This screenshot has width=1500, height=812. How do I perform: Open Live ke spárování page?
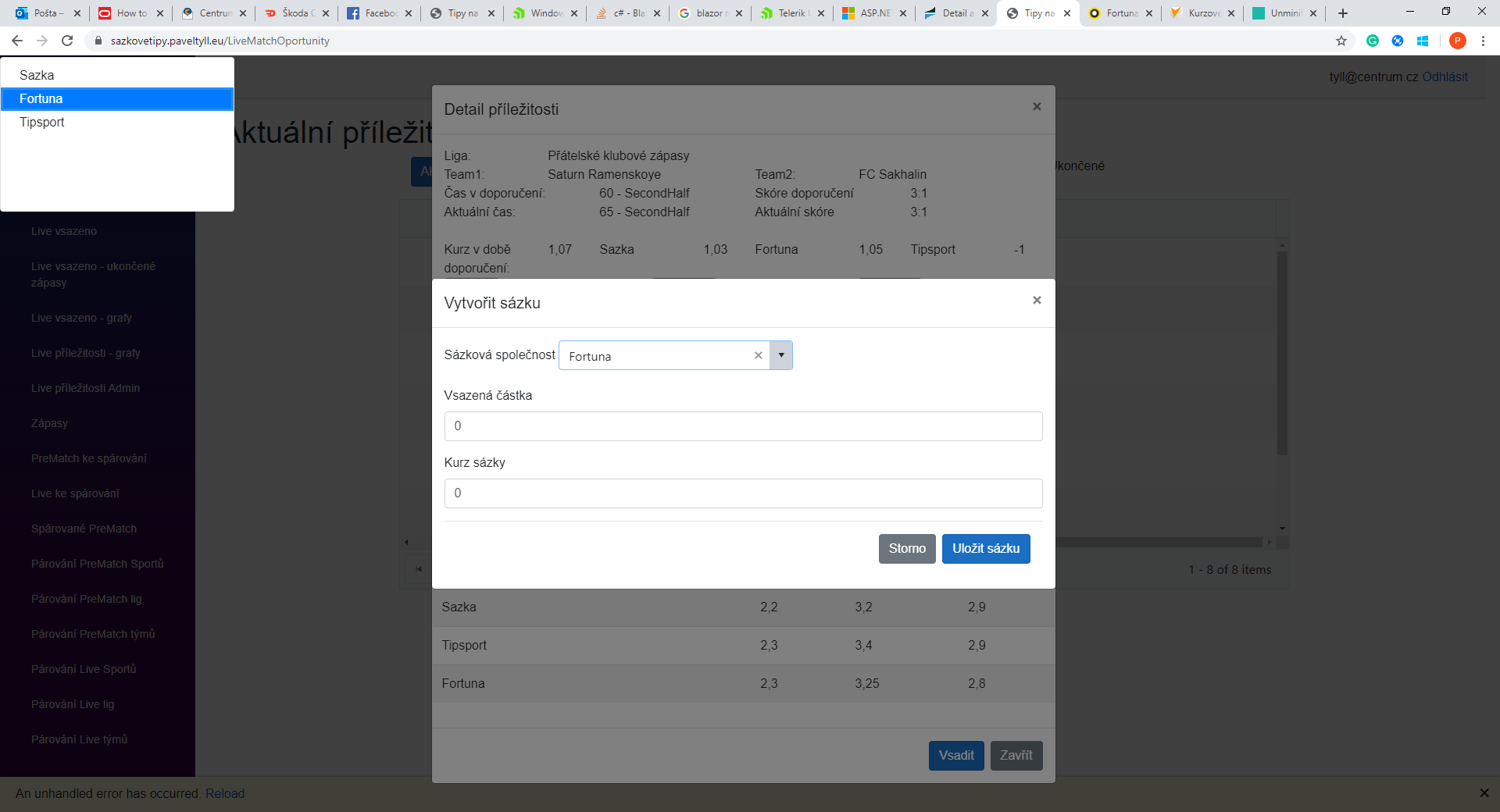pos(75,493)
